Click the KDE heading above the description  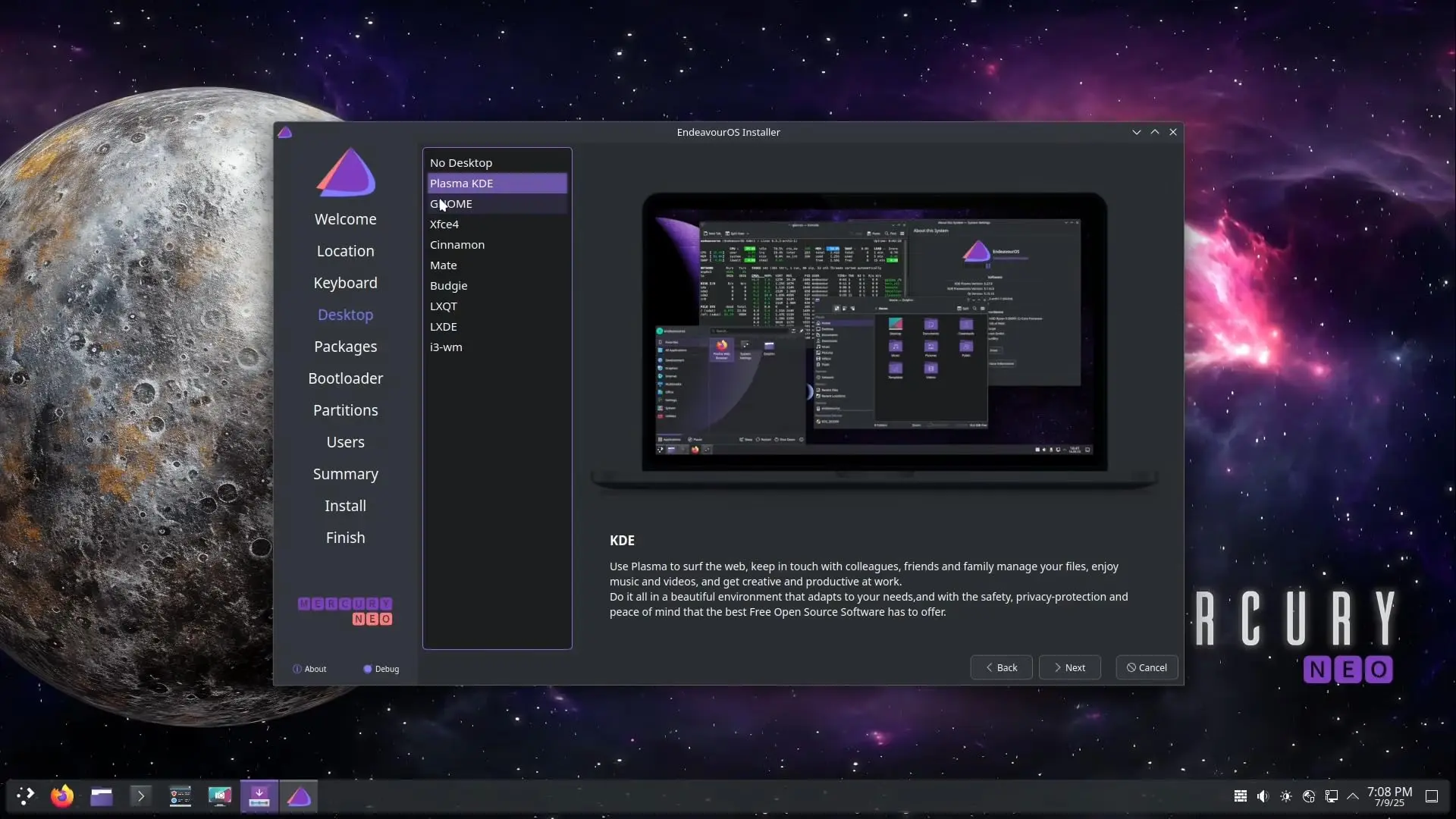(x=622, y=541)
